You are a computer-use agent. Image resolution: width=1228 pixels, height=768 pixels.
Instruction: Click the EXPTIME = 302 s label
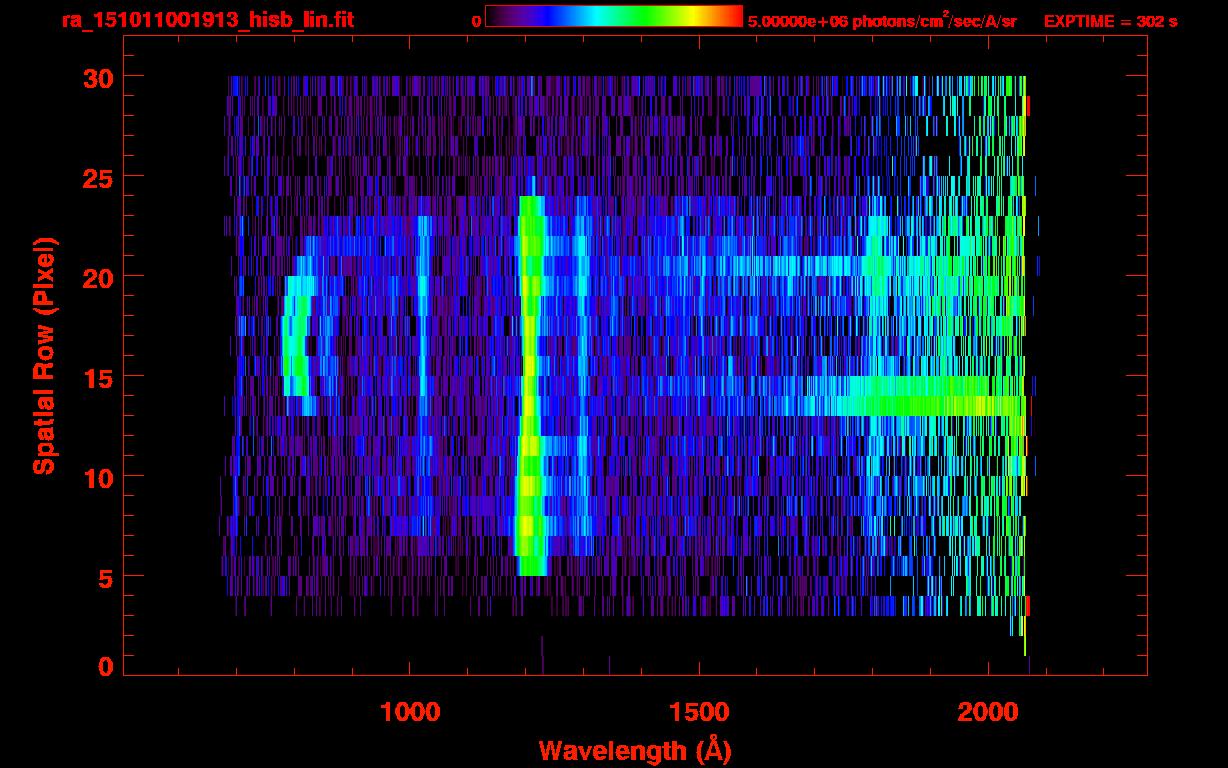click(x=1110, y=21)
